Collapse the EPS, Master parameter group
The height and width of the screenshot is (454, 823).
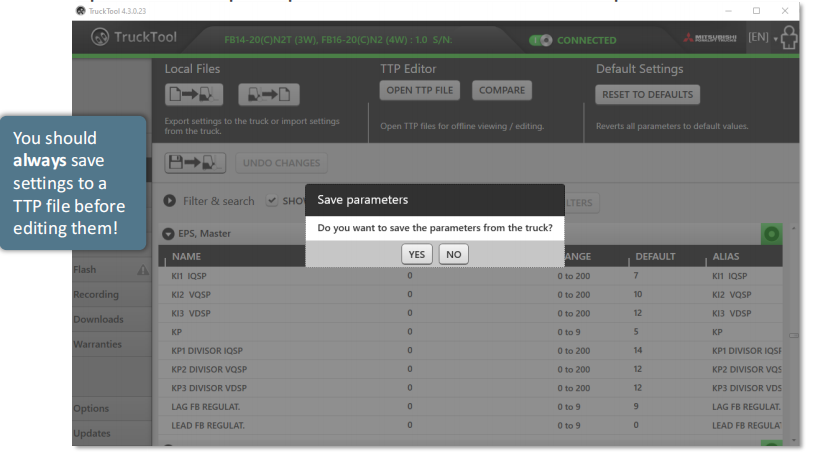click(168, 234)
